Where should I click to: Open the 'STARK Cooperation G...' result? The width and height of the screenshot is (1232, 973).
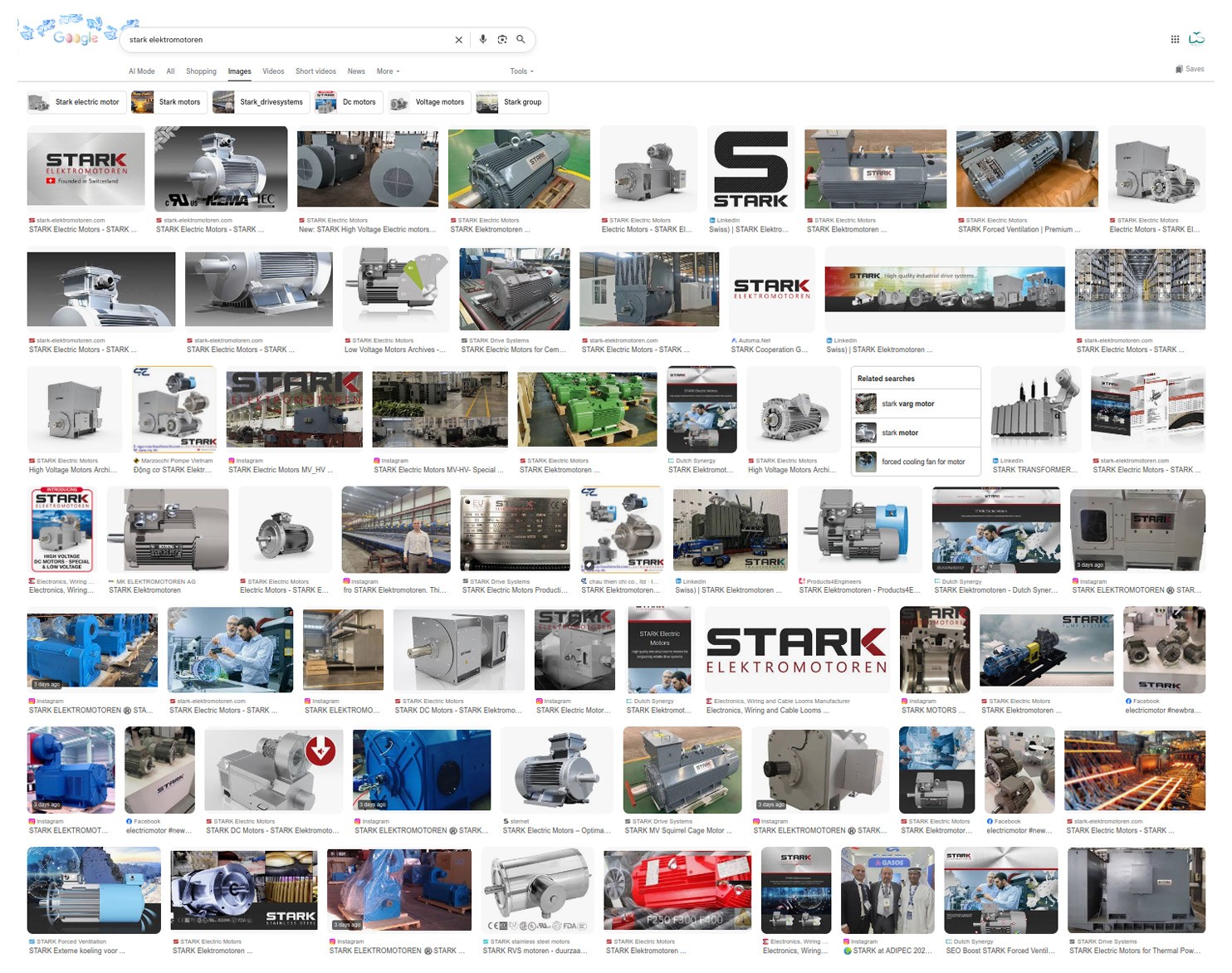(x=769, y=350)
